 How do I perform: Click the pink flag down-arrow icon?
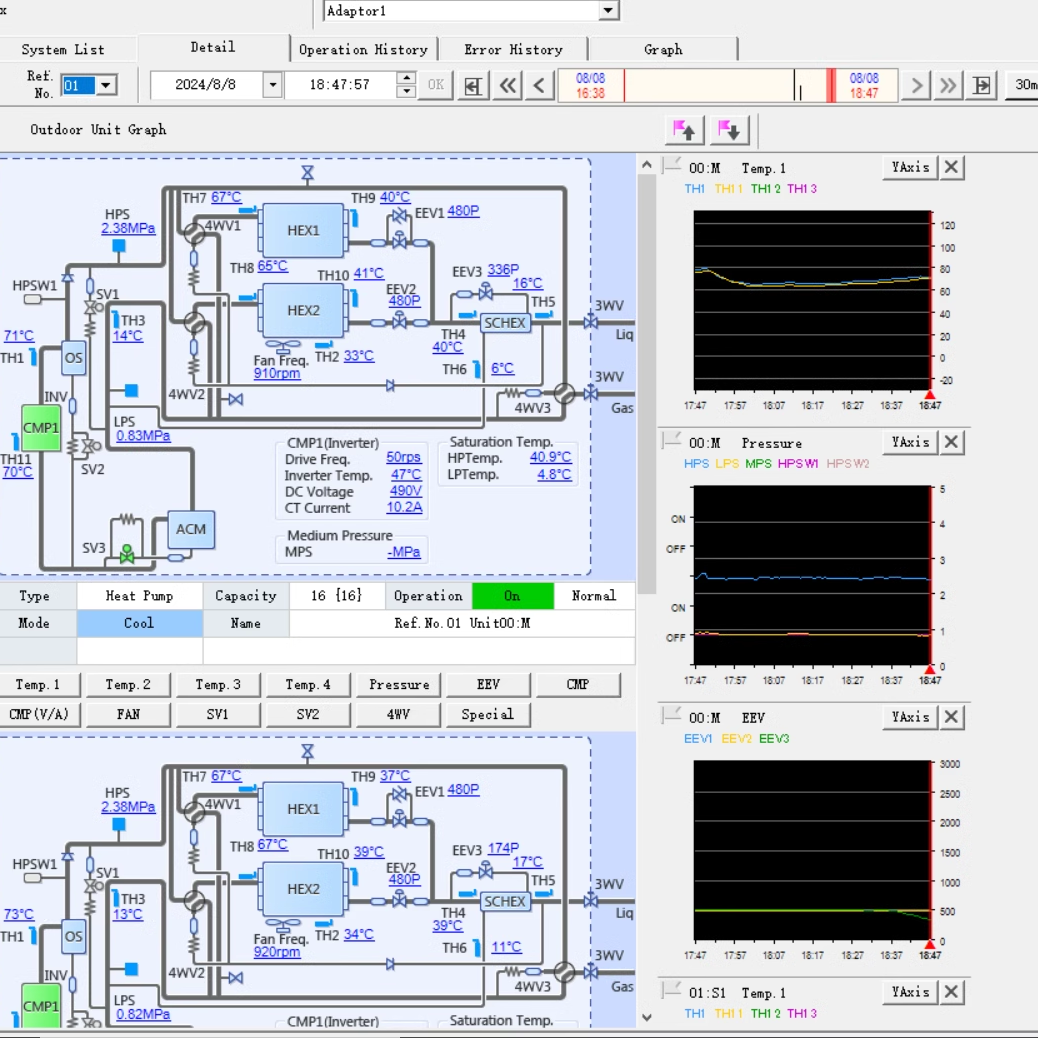tap(729, 130)
